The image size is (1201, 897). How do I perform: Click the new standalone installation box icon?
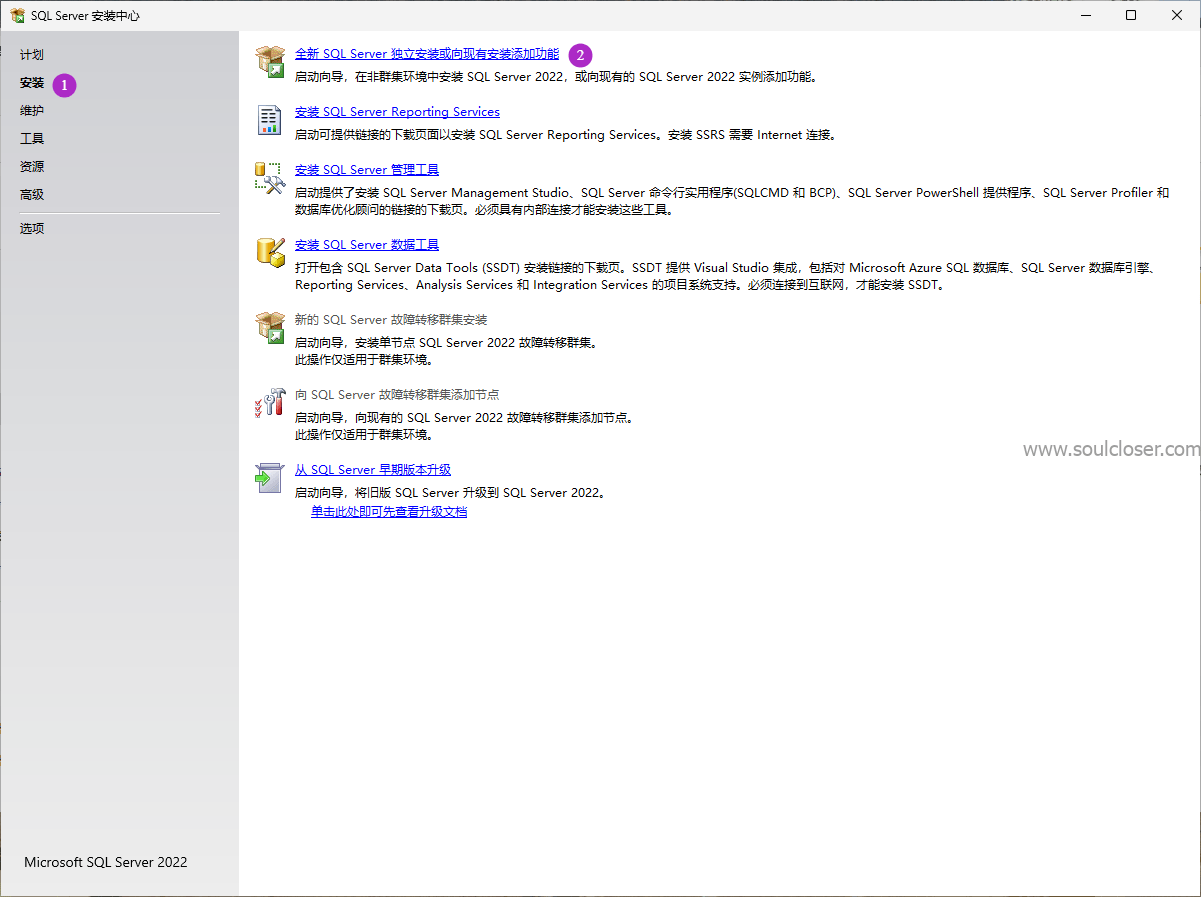point(270,61)
